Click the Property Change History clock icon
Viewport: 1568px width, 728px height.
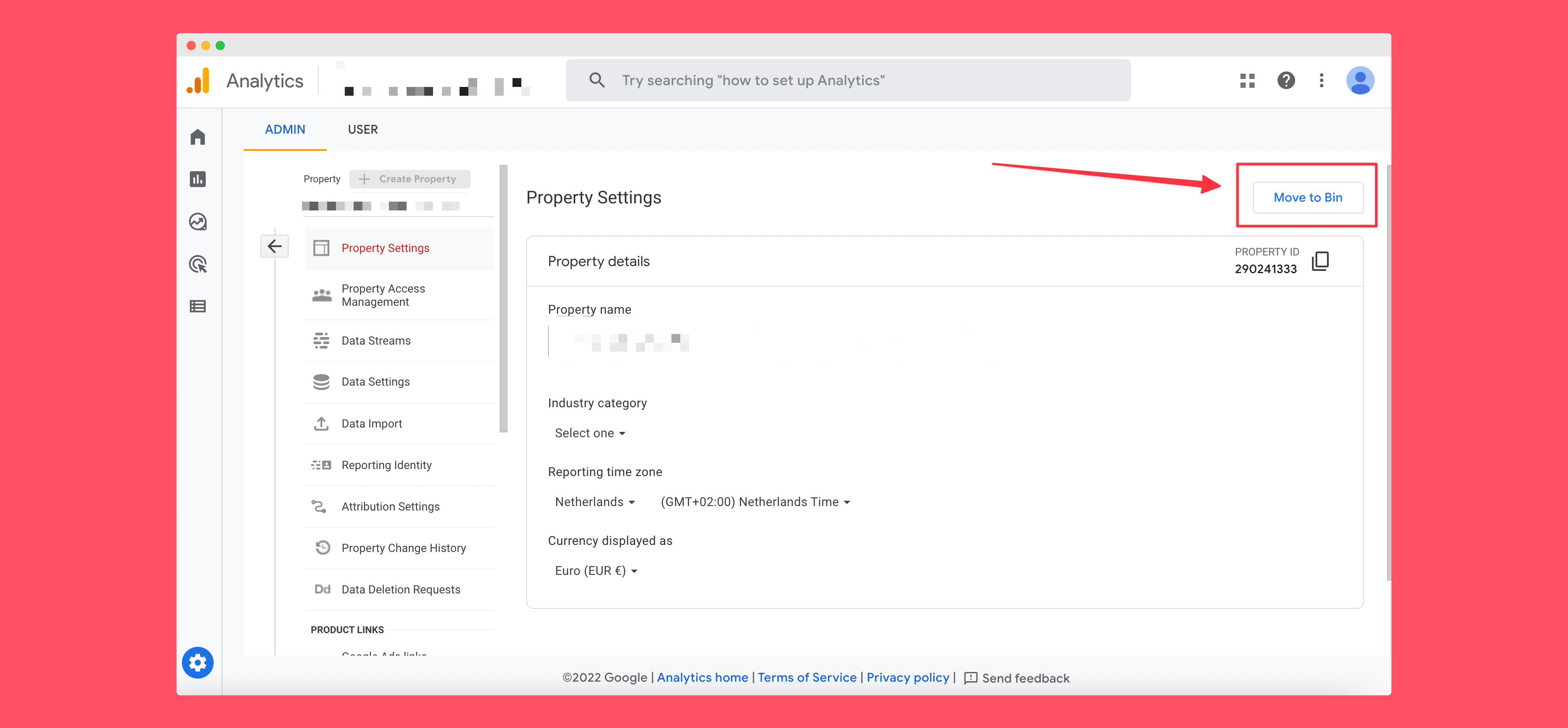[x=323, y=548]
